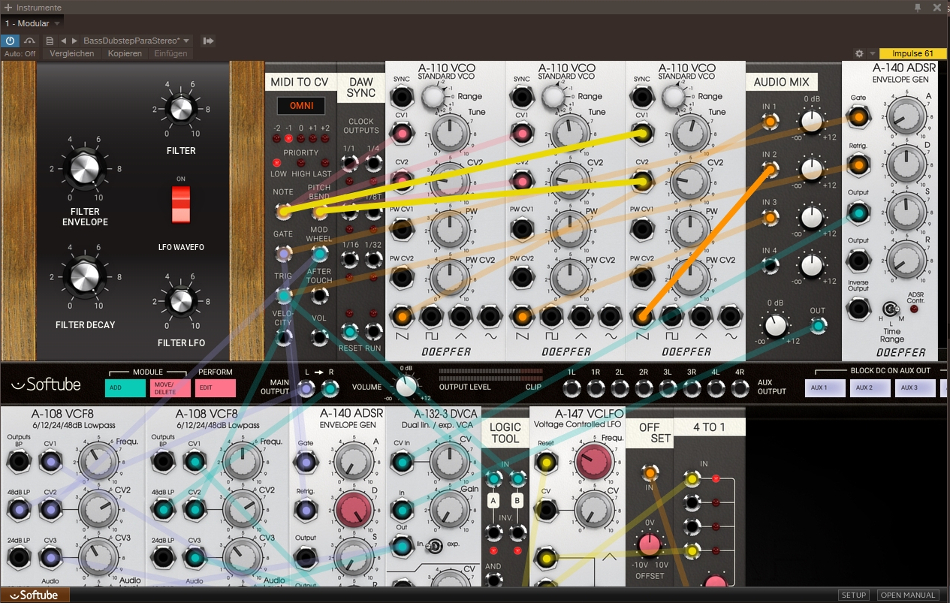Select octave +2 LED on MIDI TO CV
The height and width of the screenshot is (603, 950).
[x=325, y=139]
